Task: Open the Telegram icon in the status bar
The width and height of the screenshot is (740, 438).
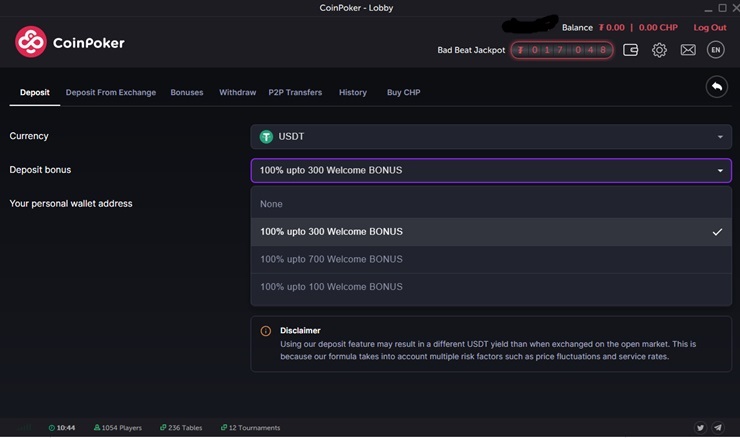Action: pos(718,428)
